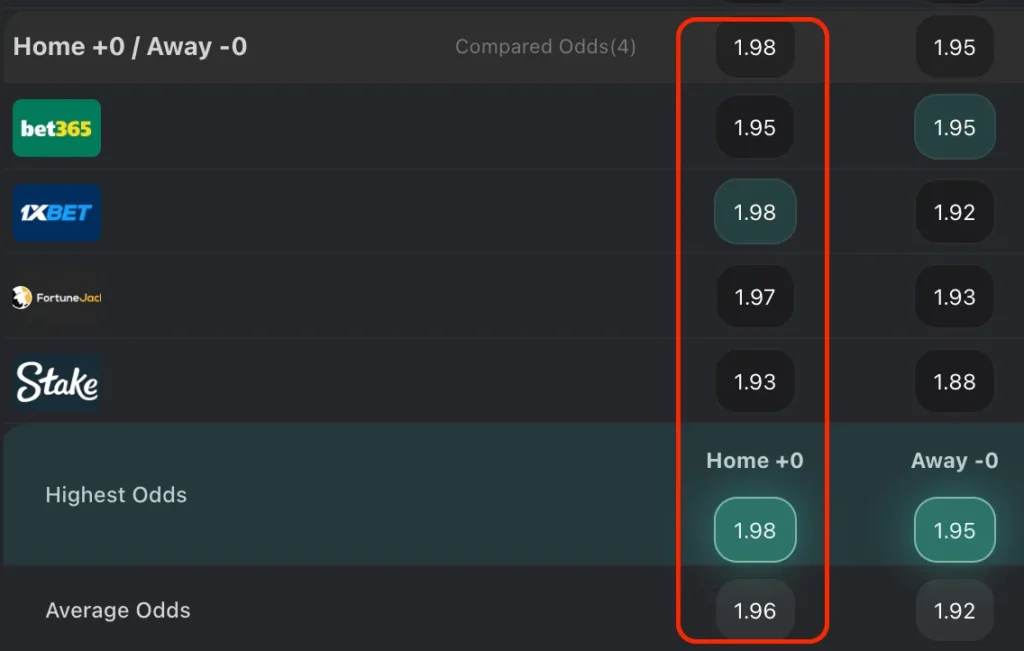The image size is (1024, 651).
Task: Open the bet365 bookmaker logo
Action: (56, 128)
